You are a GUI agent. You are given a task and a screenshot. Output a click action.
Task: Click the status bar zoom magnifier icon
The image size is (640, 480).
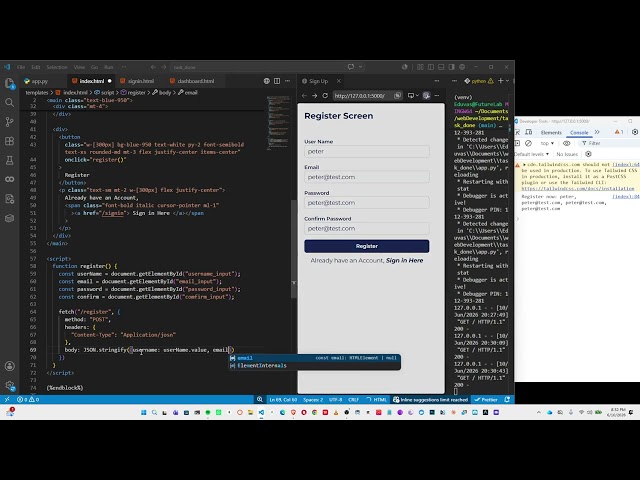(x=260, y=400)
